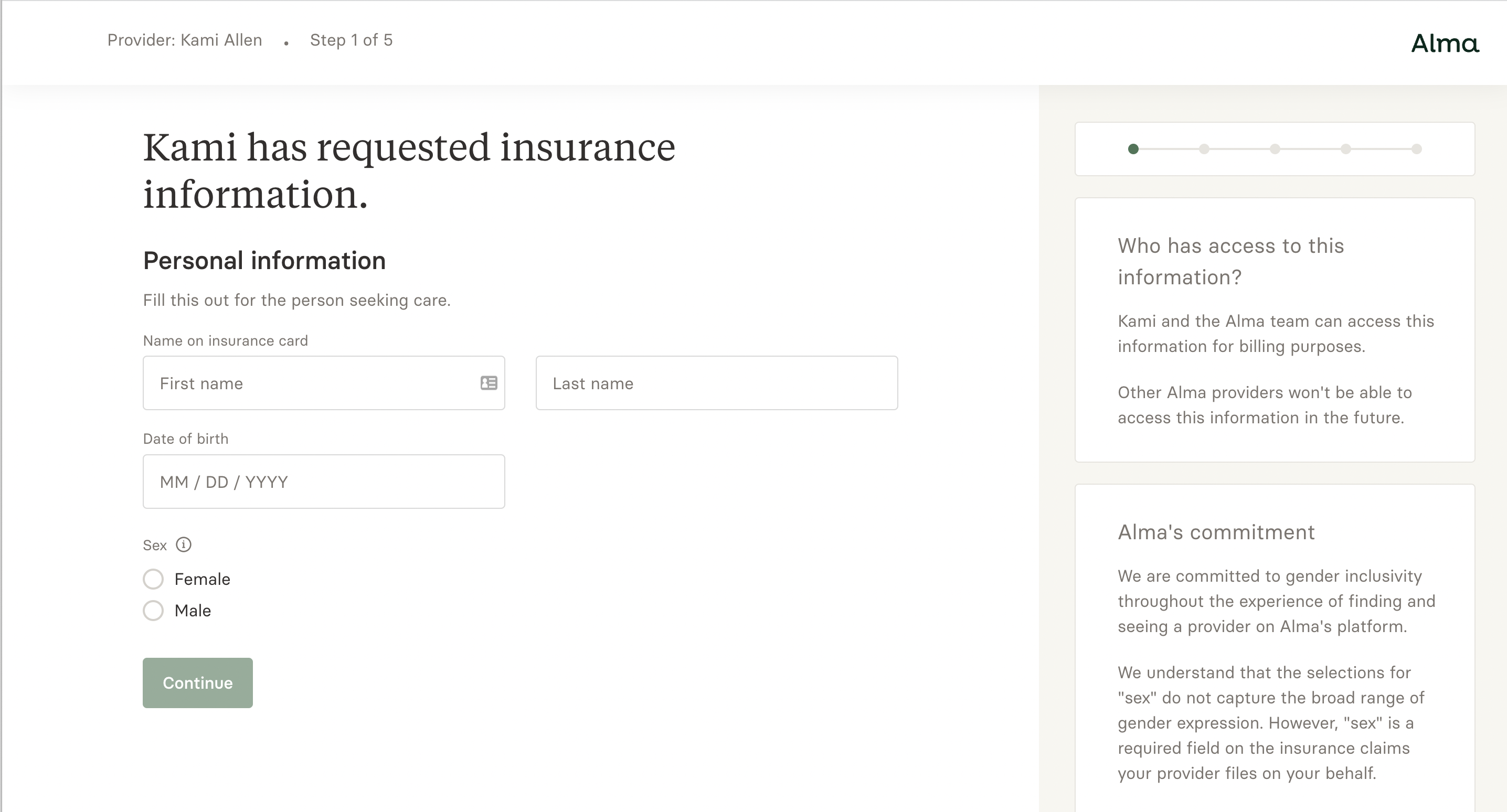
Task: Click the 'Personal information' heading
Action: (x=264, y=261)
